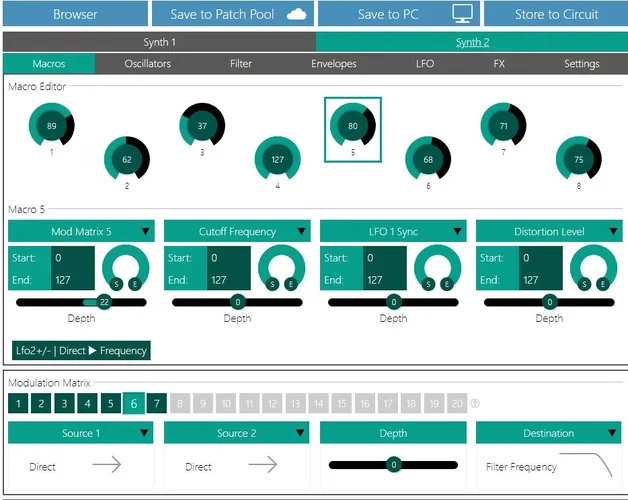Click the LFO 1 Sync depth slider handle
The height and width of the screenshot is (500, 628).
click(x=393, y=302)
